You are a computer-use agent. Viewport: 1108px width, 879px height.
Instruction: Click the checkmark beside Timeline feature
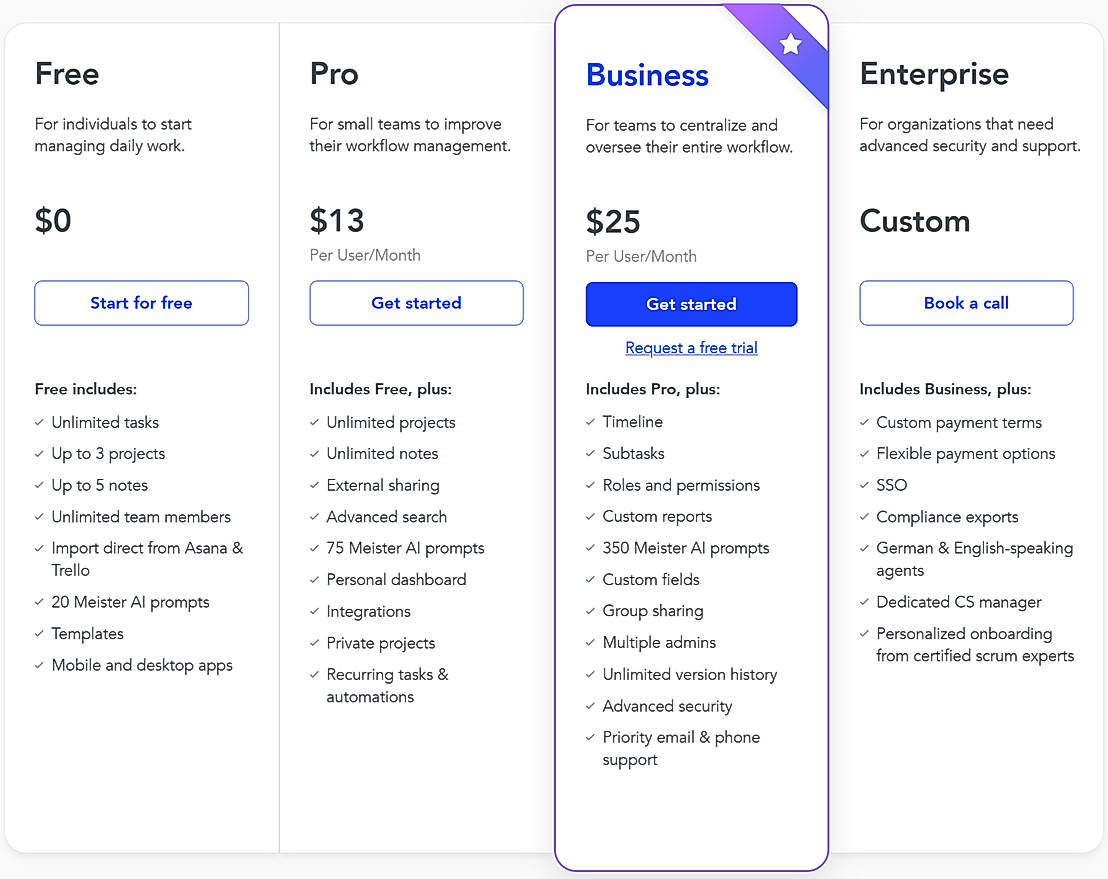click(x=590, y=422)
